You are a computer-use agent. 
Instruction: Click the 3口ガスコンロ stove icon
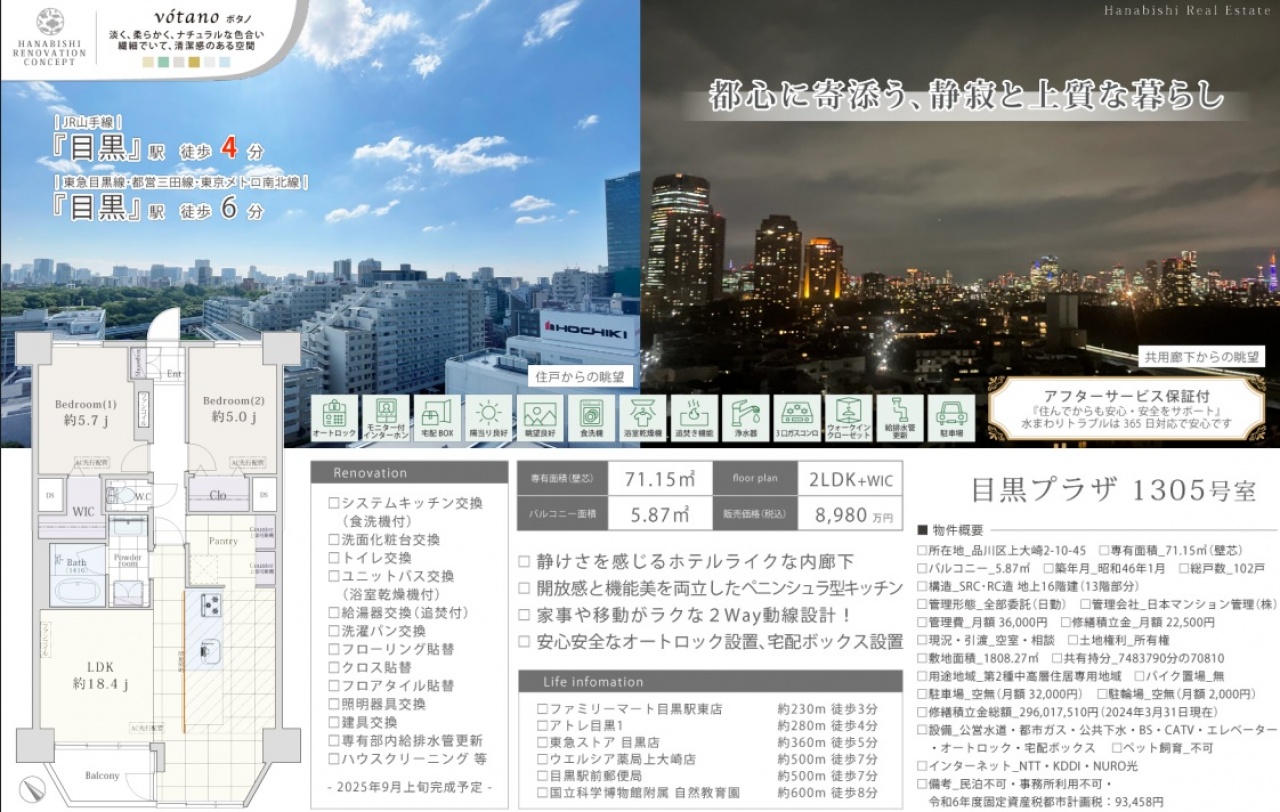(796, 419)
